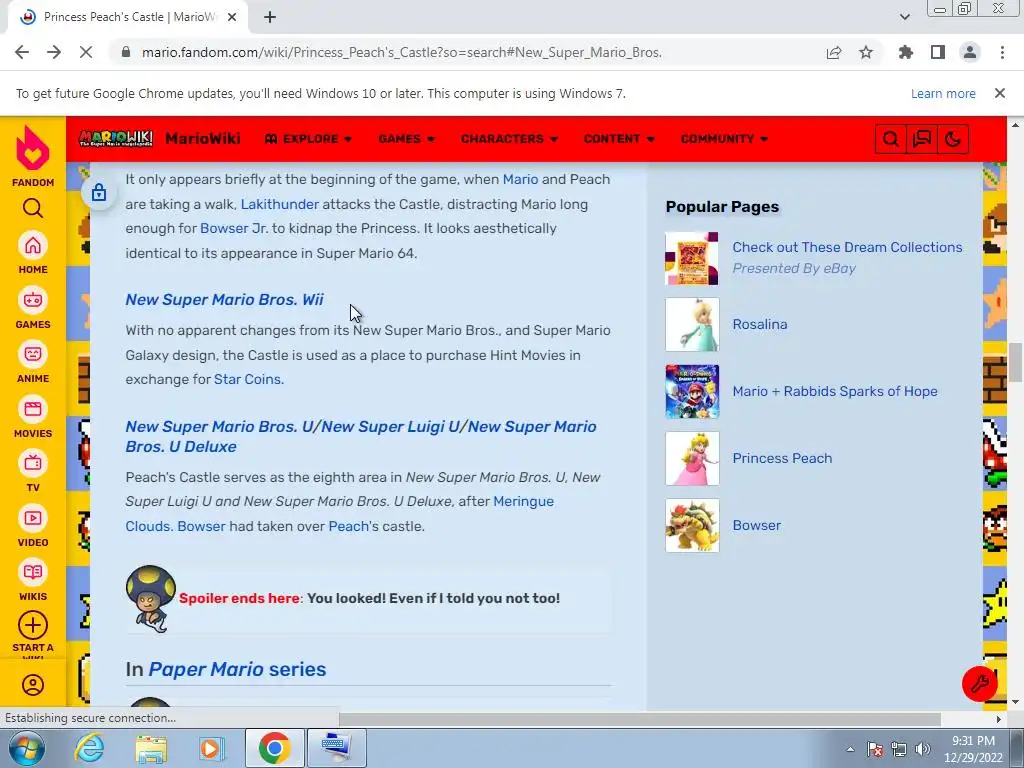Close the Princess Peach's Castle tab
1024x768 pixels.
point(232,17)
